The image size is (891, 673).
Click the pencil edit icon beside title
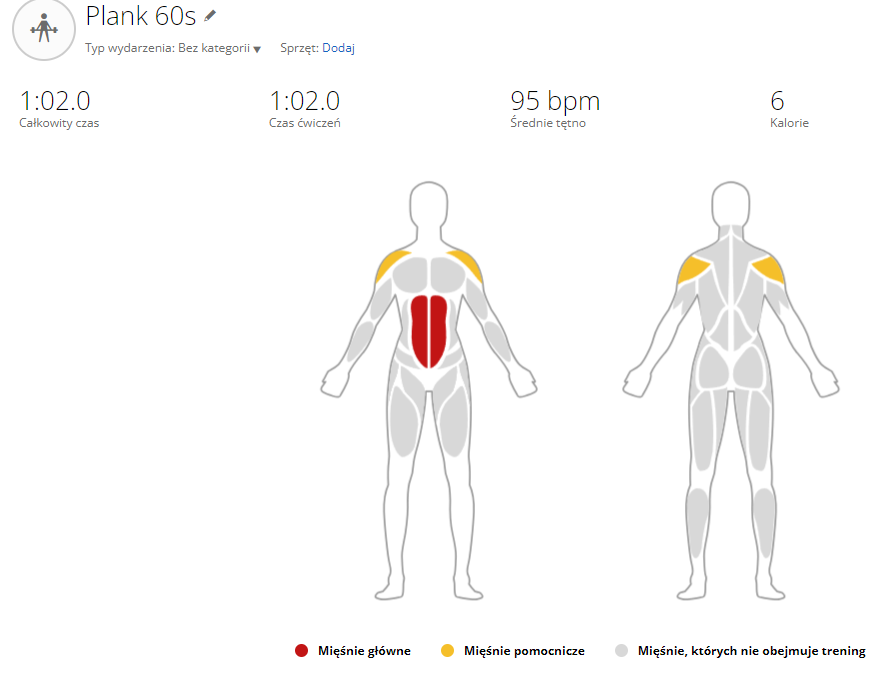point(210,16)
